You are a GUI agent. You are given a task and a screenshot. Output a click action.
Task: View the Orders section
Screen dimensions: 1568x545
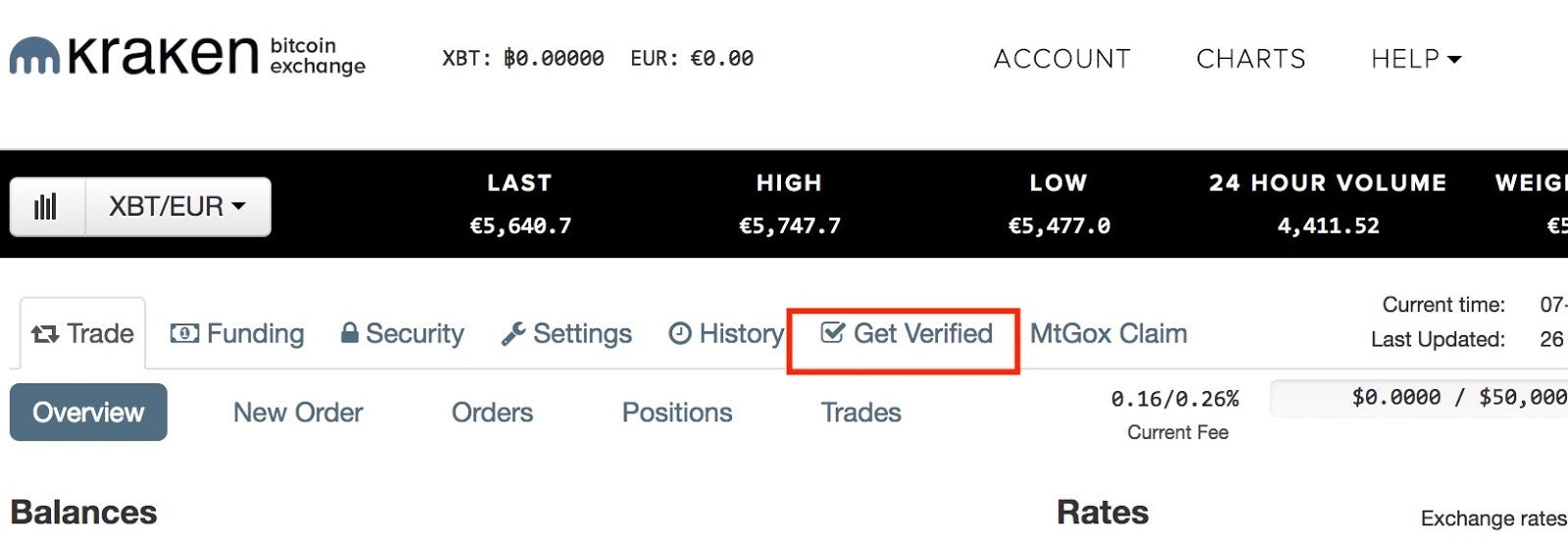492,413
